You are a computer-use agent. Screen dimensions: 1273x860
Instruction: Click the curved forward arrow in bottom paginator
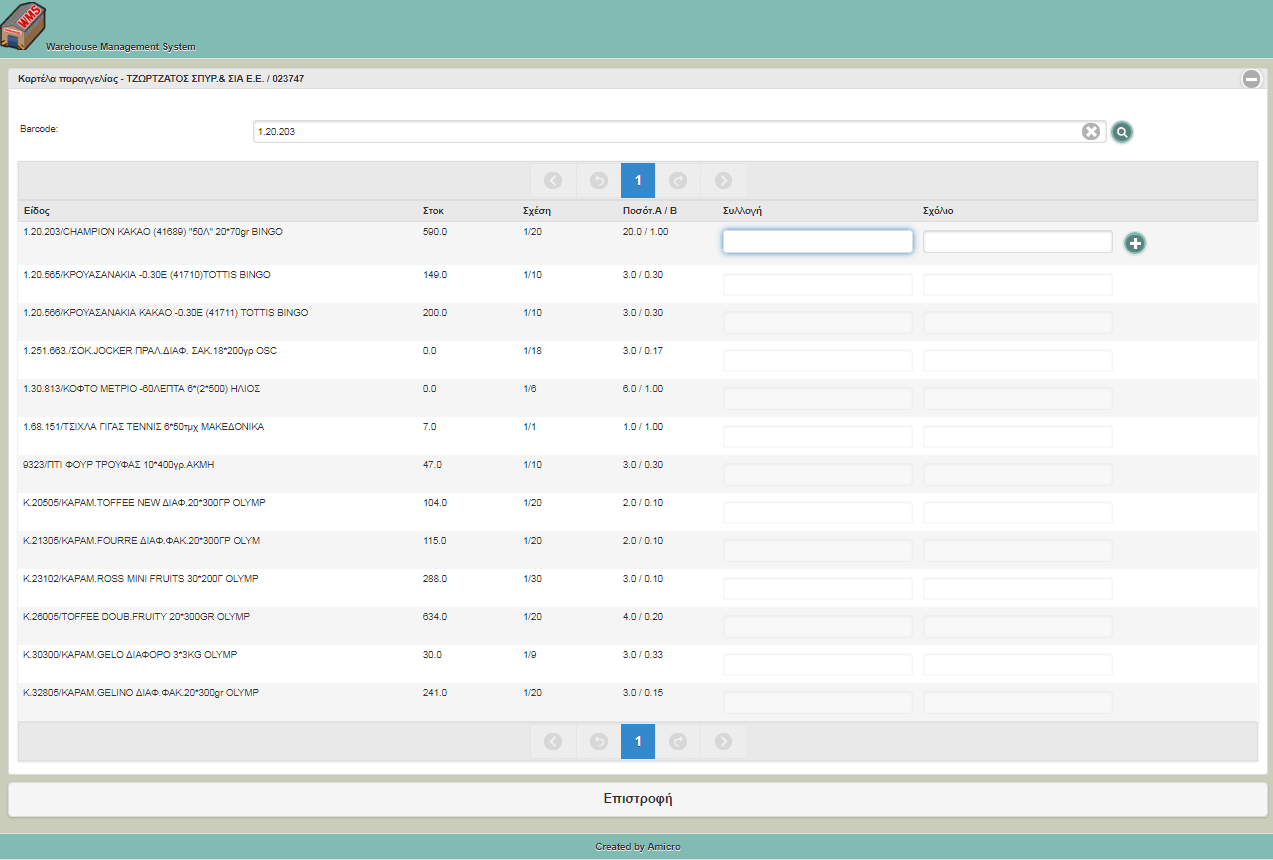coord(678,742)
